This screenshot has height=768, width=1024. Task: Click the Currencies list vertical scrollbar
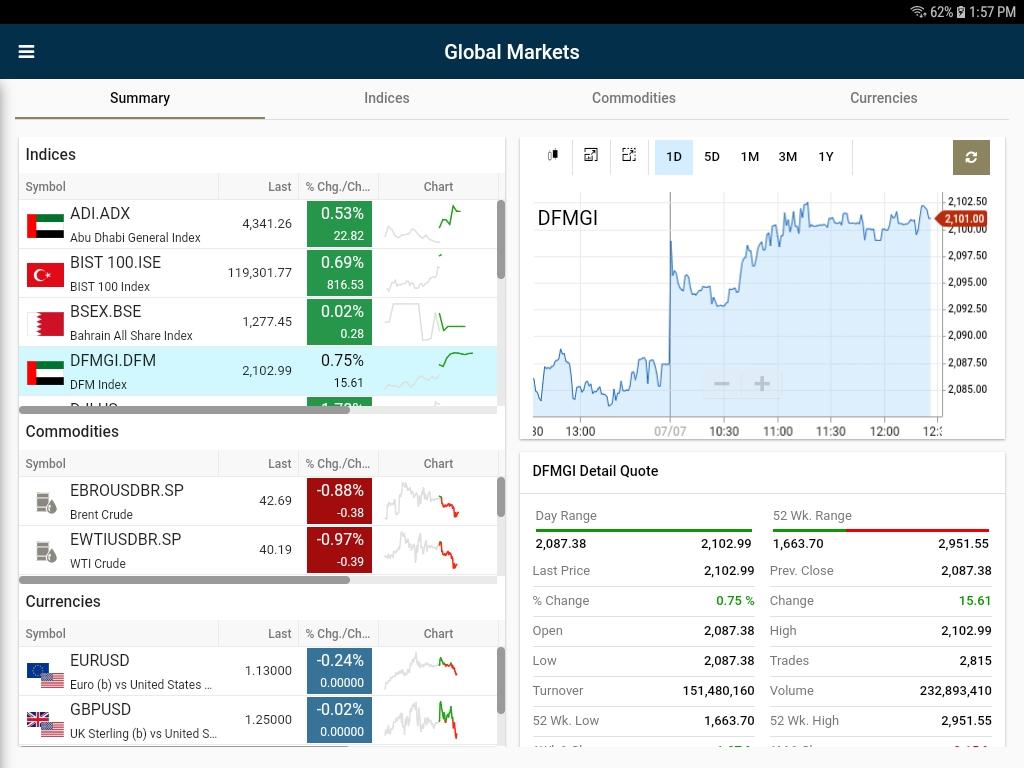click(501, 680)
